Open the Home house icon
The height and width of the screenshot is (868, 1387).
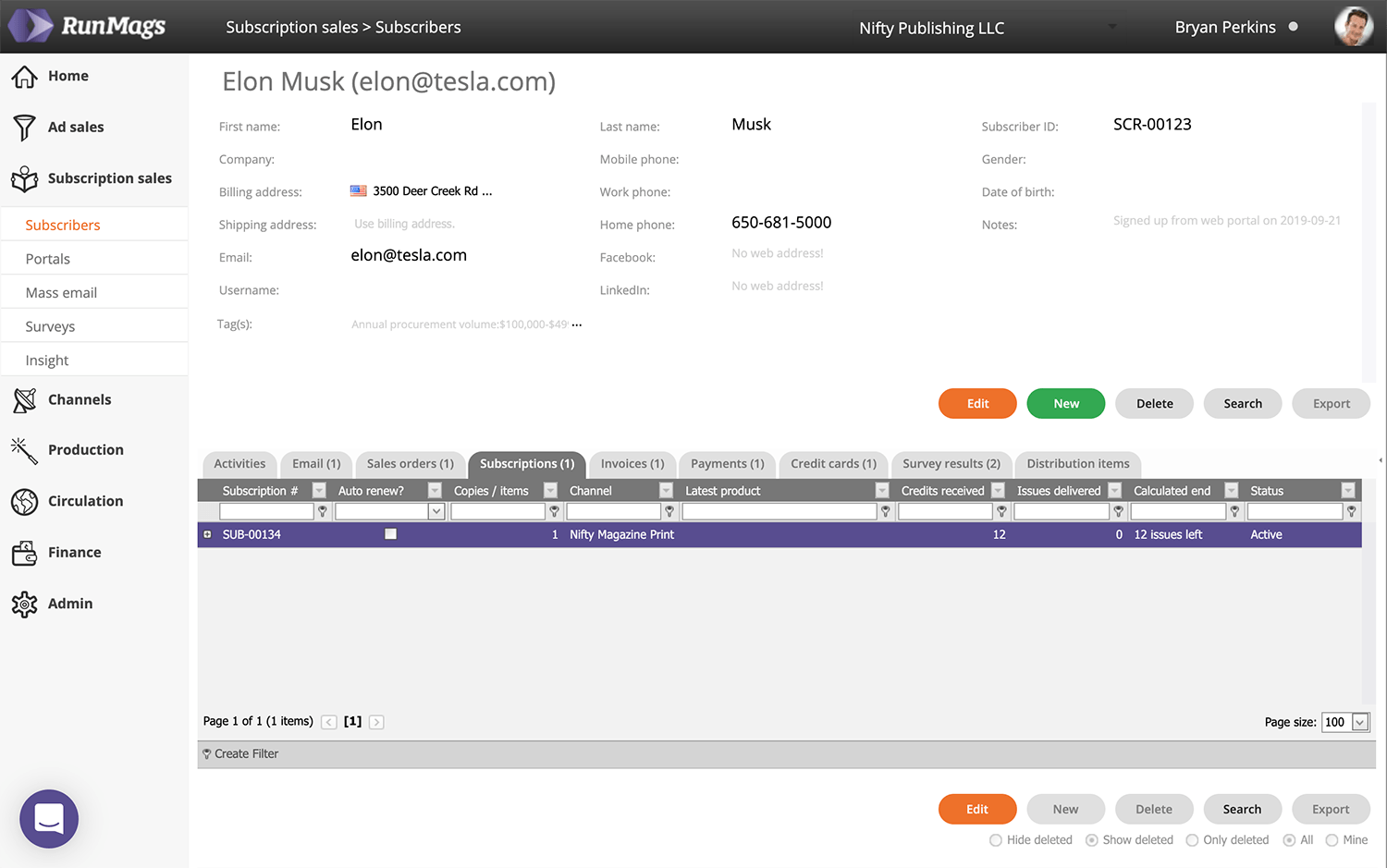click(x=25, y=77)
